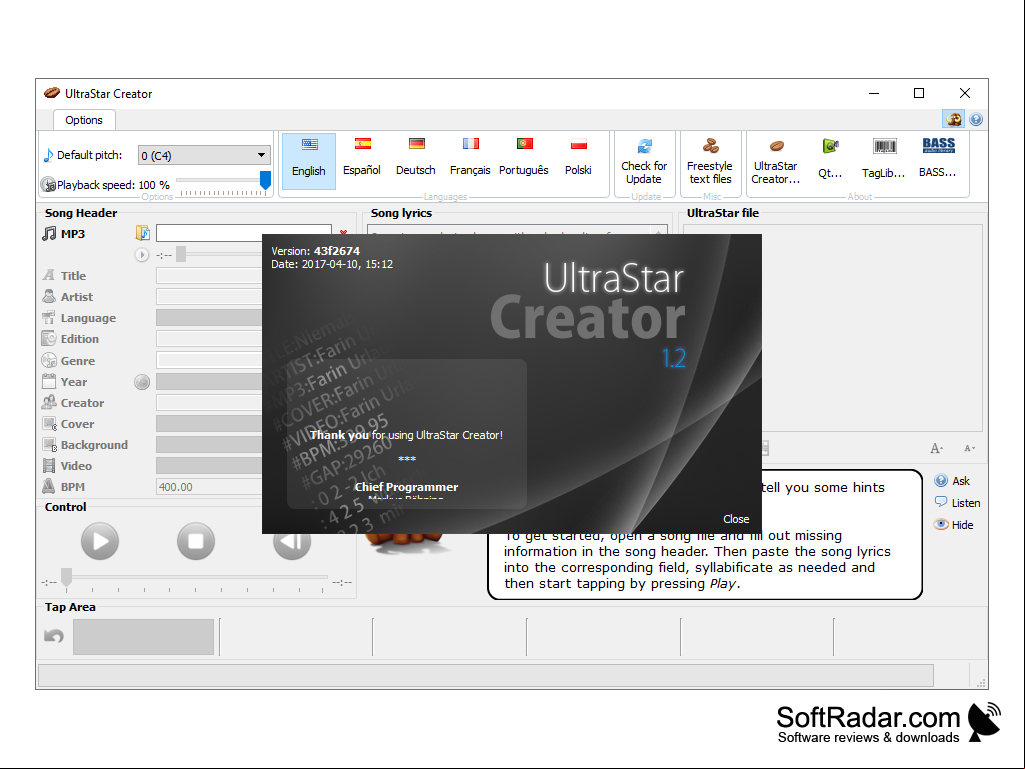The width and height of the screenshot is (1025, 769).
Task: Increase the UltraStar file font size
Action: (936, 449)
